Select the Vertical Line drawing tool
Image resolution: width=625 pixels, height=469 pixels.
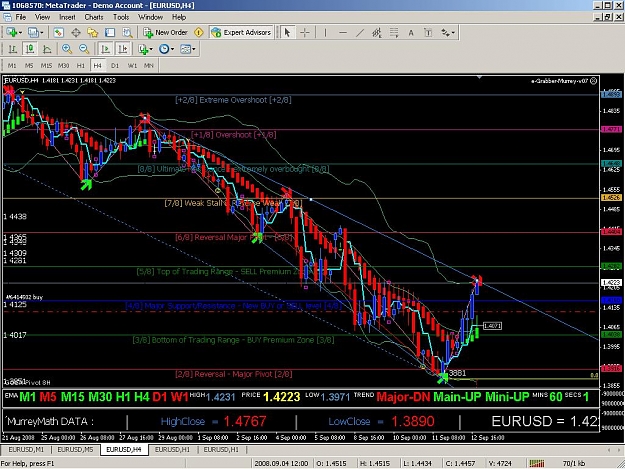click(325, 33)
